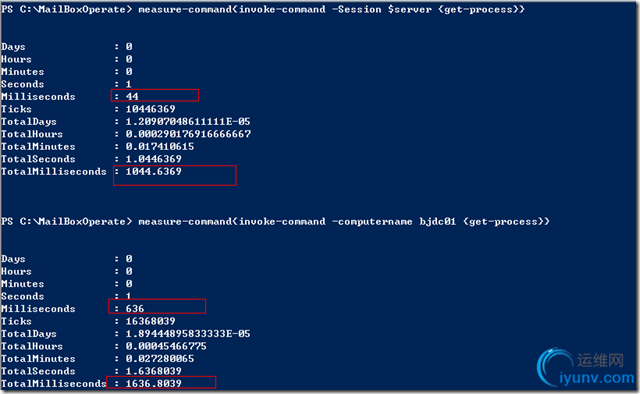Select the highlighted Milliseconds value 44

pyautogui.click(x=132, y=96)
